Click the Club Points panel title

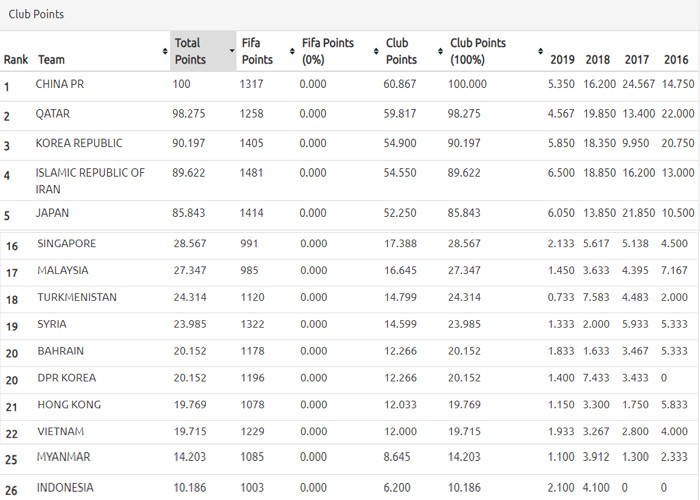tap(40, 15)
